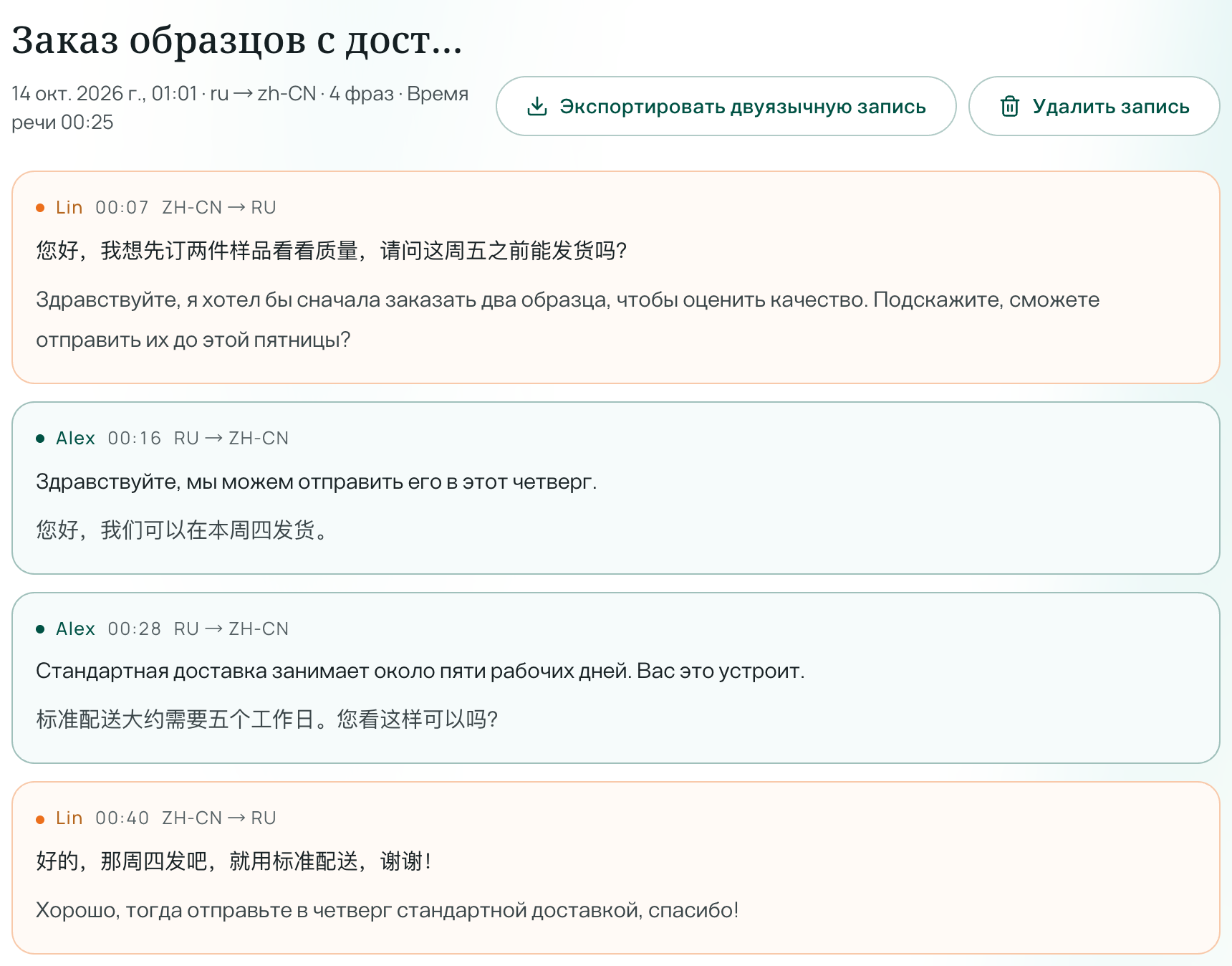
Task: Click the translation 'Здравствуйте, я хотел бы сначала заказать'
Action: coord(256,300)
